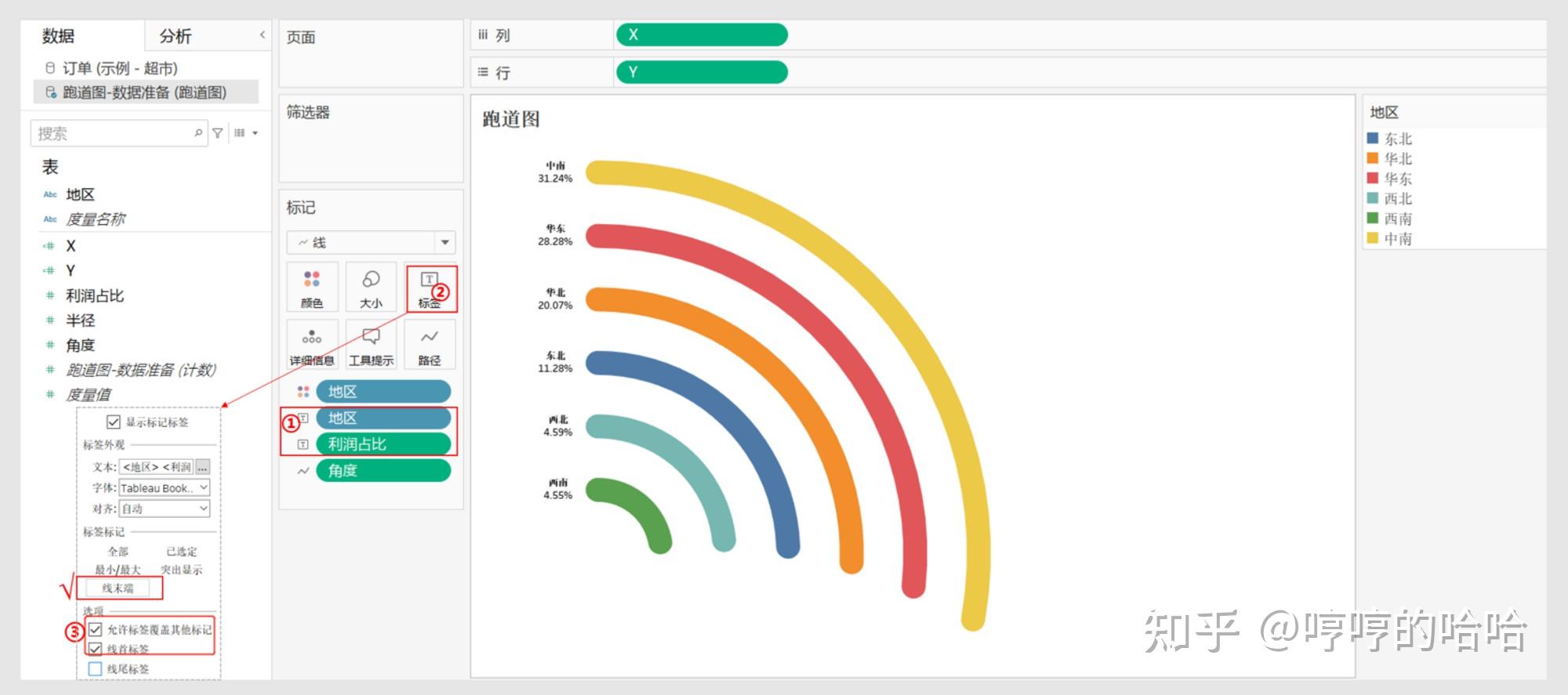Viewport: 1568px width, 695px height.
Task: Click the 突出显示 label marks option
Action: 182,570
